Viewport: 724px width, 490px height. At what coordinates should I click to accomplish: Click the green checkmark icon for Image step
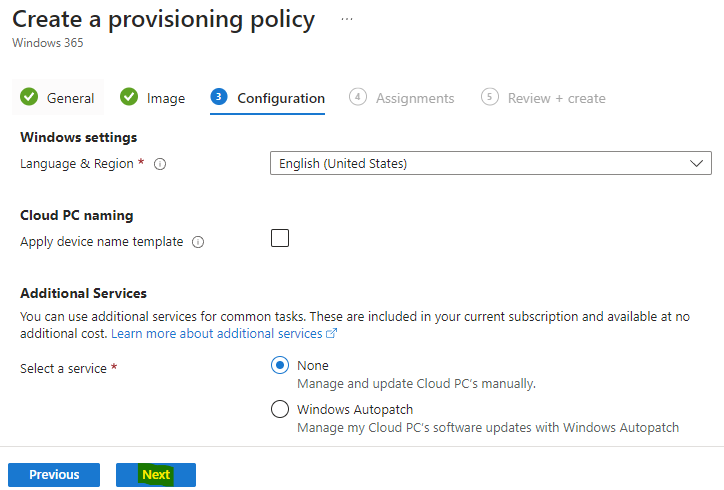click(129, 97)
